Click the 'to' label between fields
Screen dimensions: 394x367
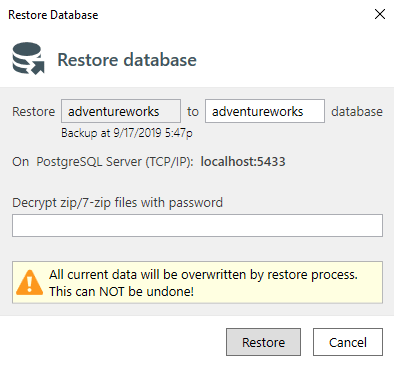coord(193,112)
